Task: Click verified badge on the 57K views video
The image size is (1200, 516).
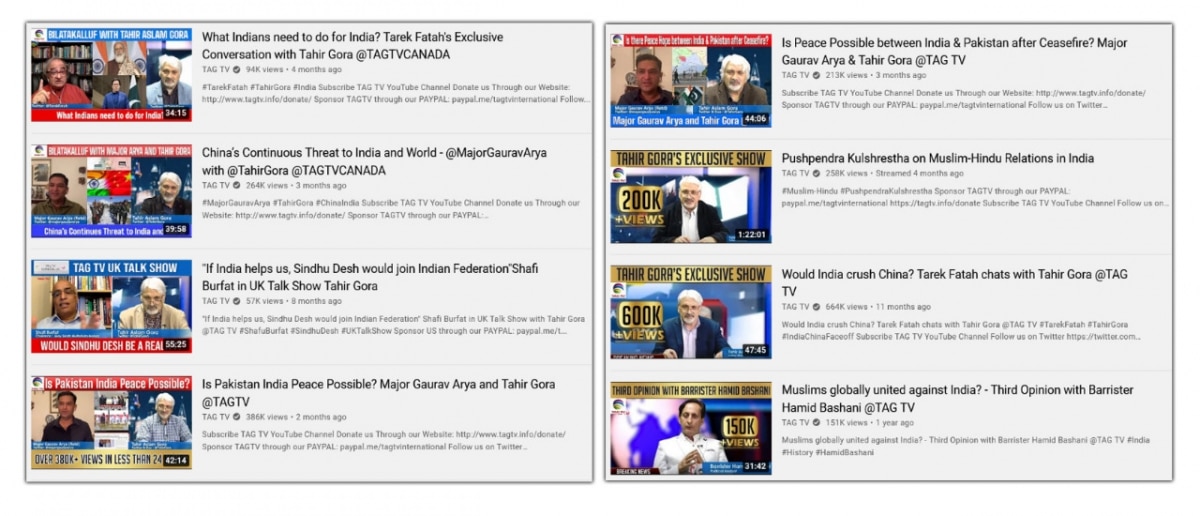Action: click(x=237, y=301)
